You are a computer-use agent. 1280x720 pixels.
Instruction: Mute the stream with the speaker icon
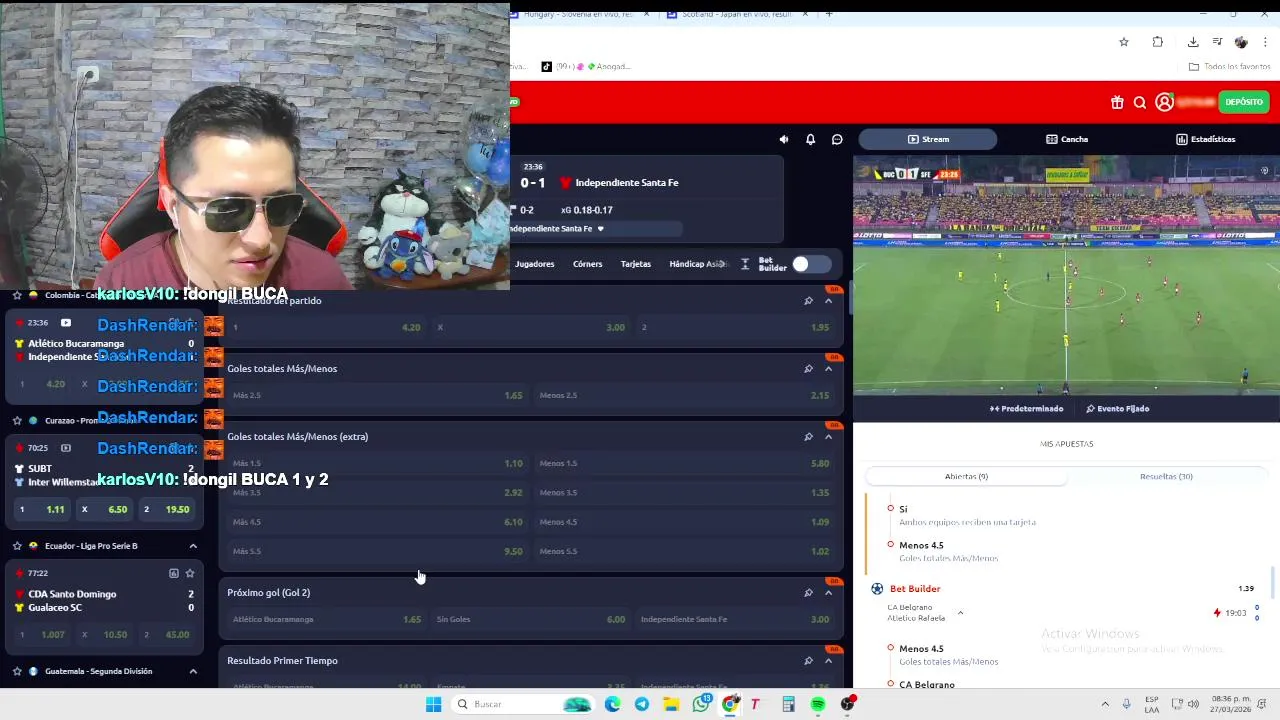coord(784,139)
